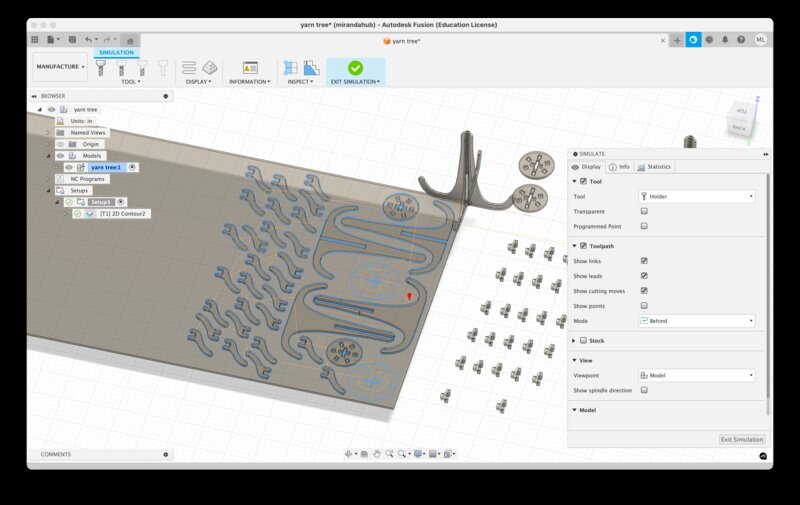Screen dimensions: 800x505
Task: Uncheck the Show links checkbox
Action: tap(644, 261)
